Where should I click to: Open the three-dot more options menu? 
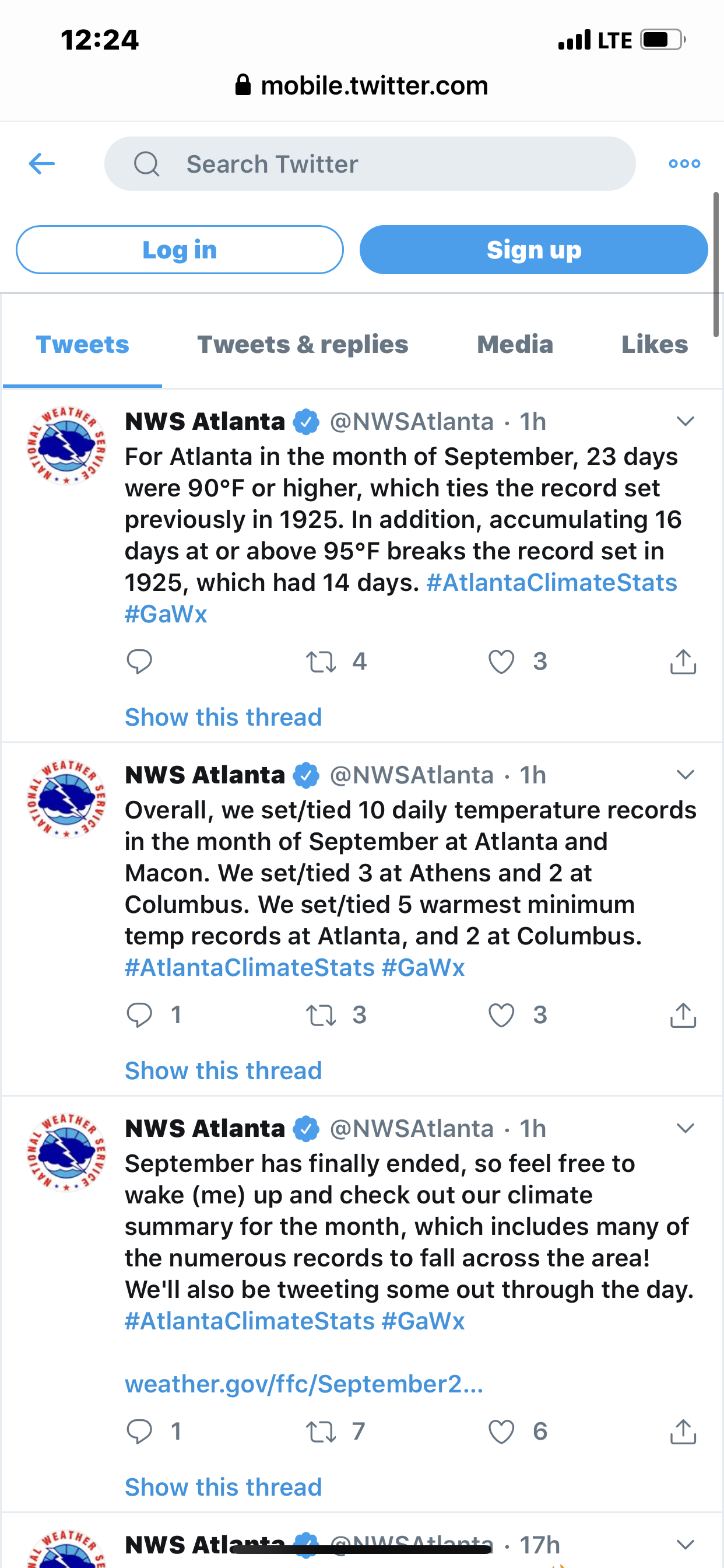[684, 163]
